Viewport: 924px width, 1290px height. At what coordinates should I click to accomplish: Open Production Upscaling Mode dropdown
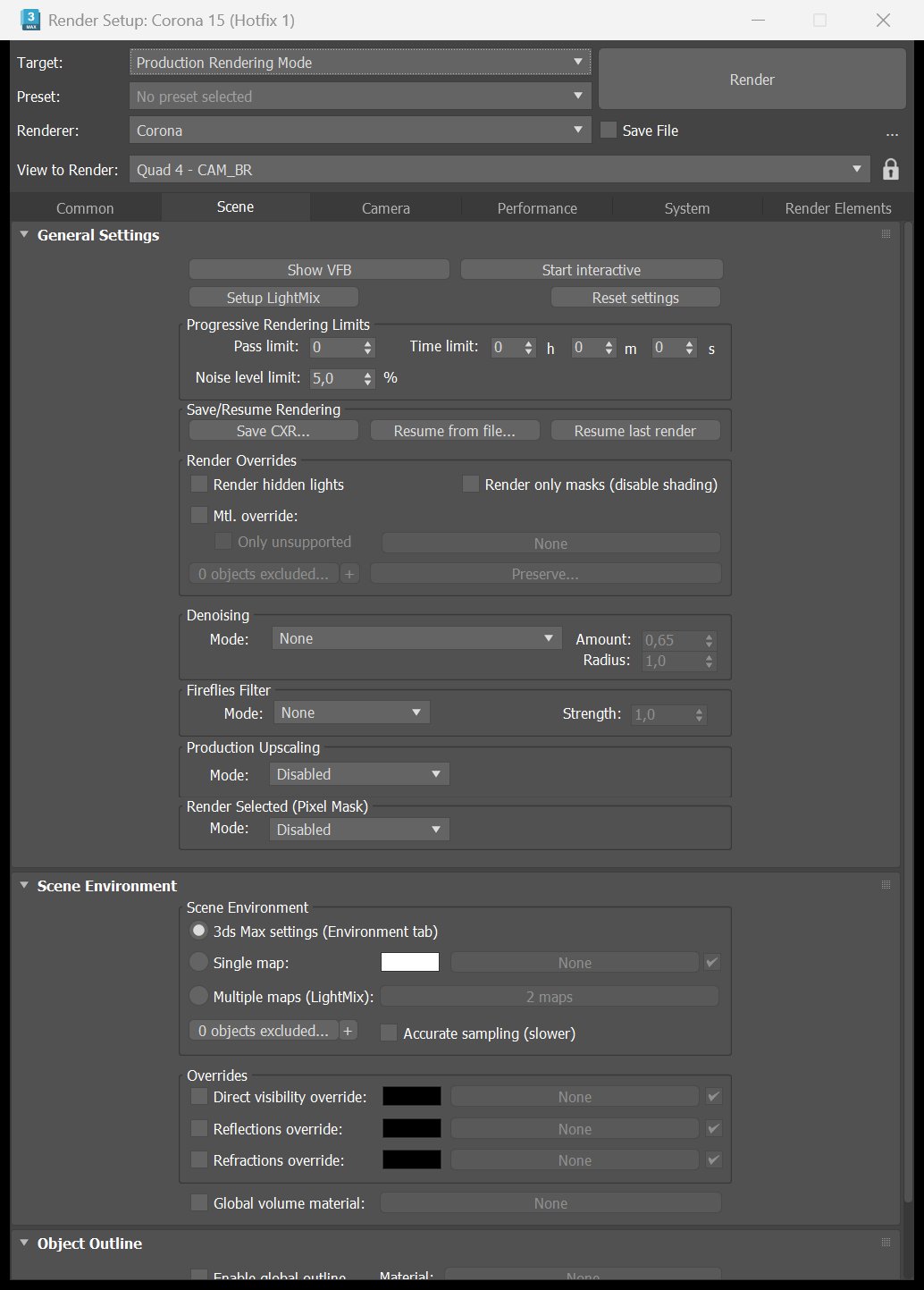coord(359,774)
